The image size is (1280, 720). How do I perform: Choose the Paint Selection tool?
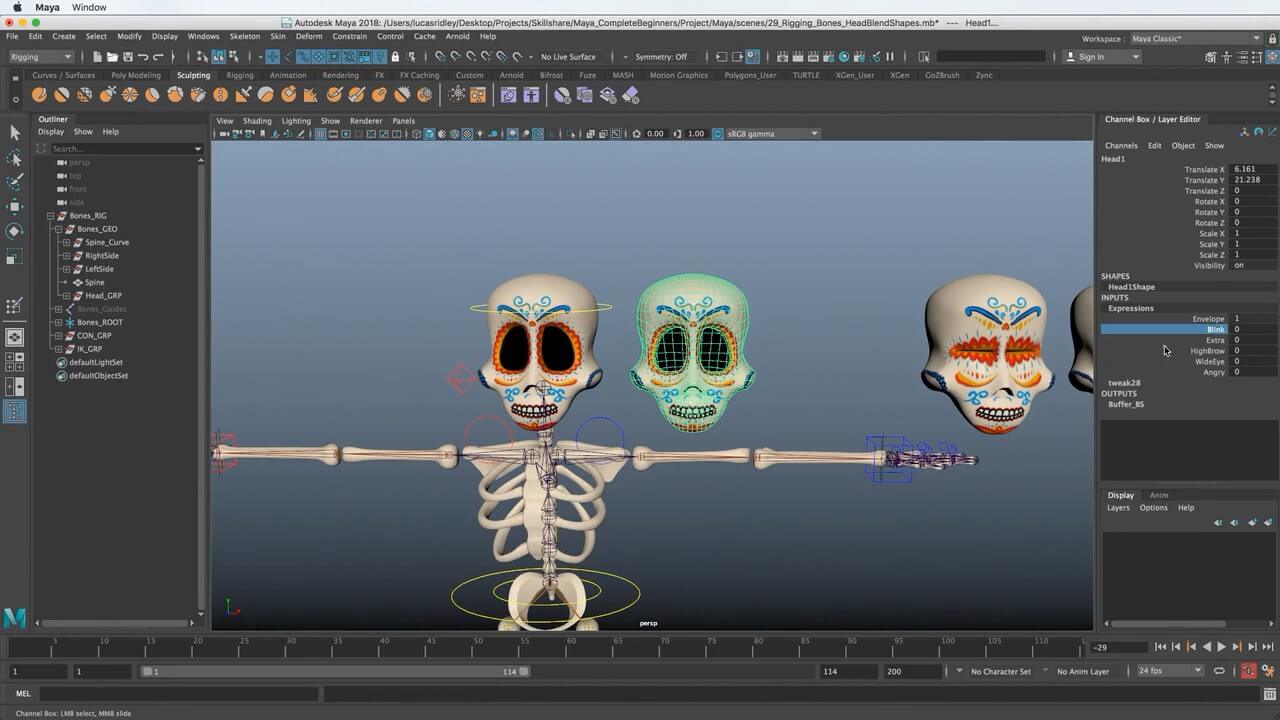(x=14, y=182)
